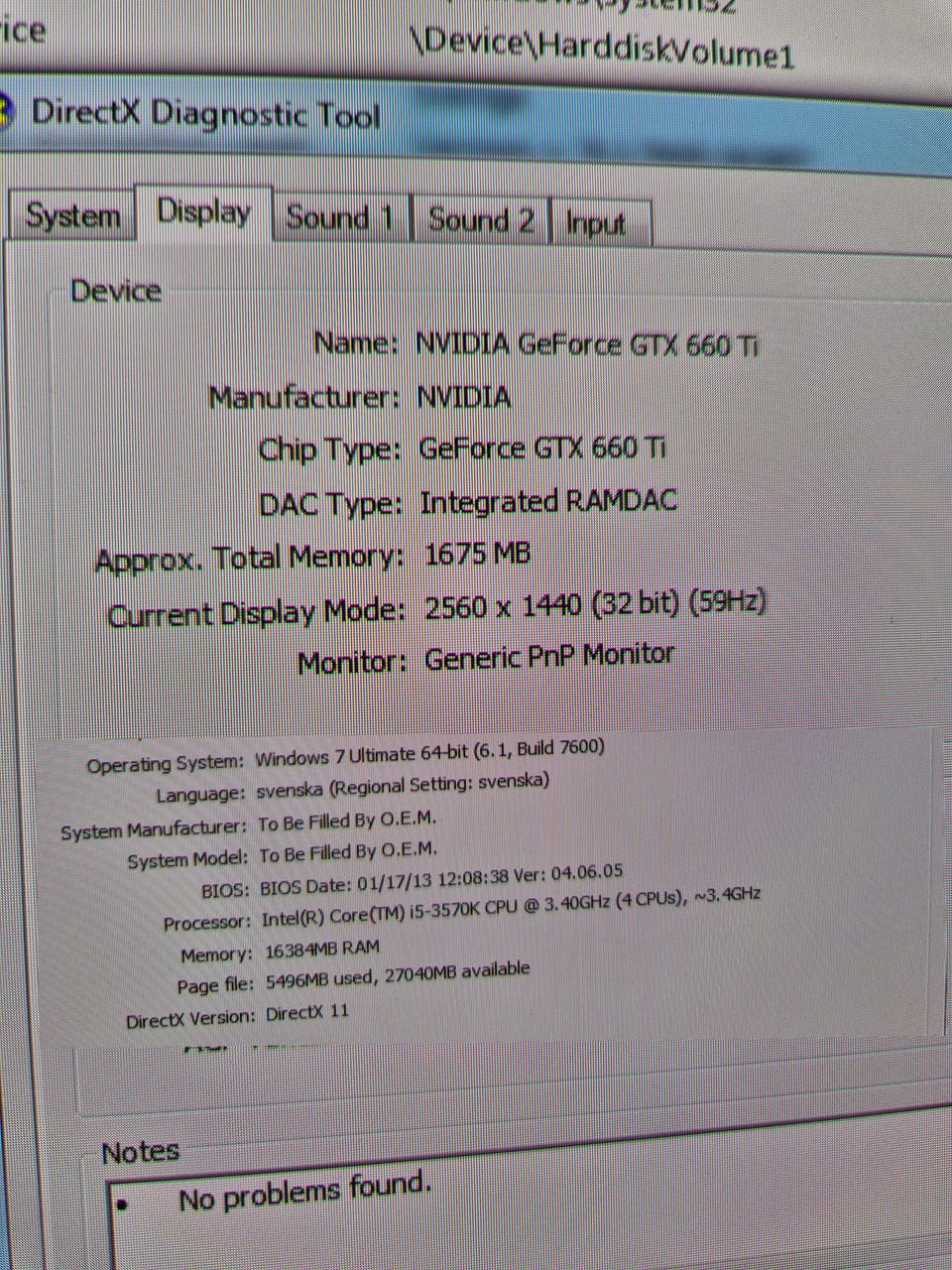Screen dimensions: 952x1270
Task: Click the BIOS Date 01/17/13 value
Action: pyautogui.click(x=441, y=880)
